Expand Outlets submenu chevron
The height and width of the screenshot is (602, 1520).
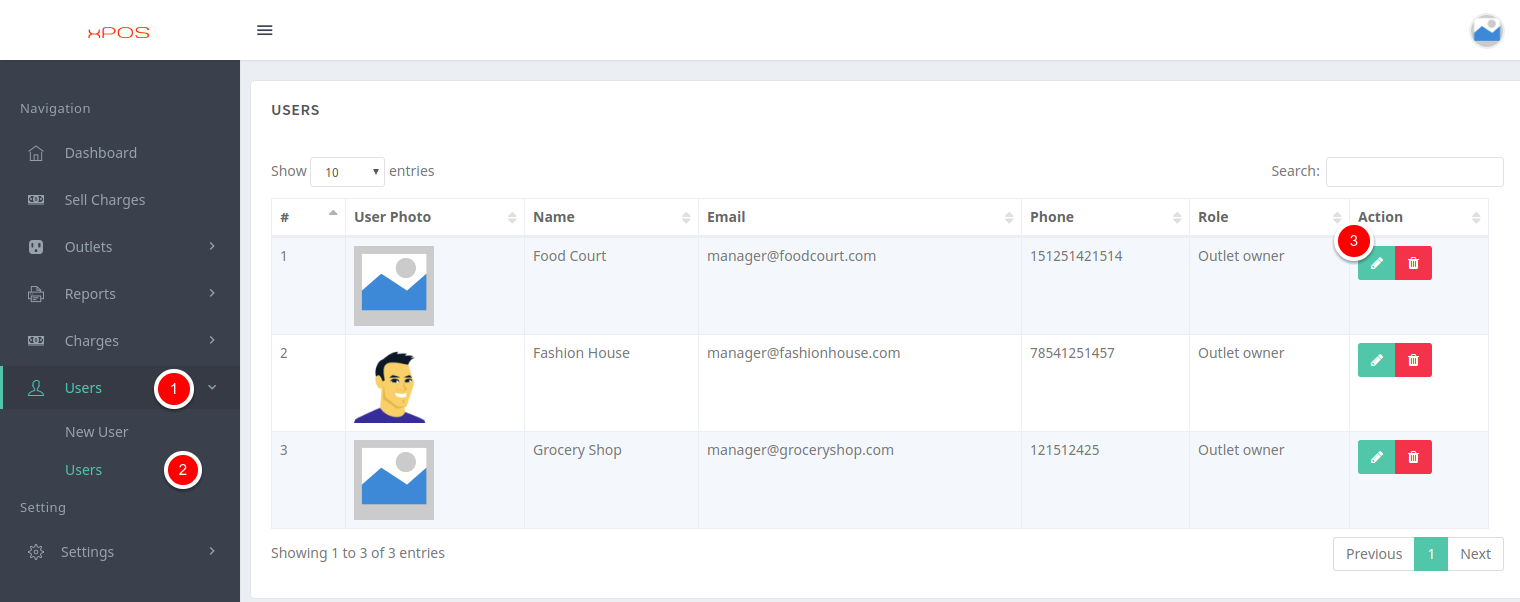click(x=212, y=246)
